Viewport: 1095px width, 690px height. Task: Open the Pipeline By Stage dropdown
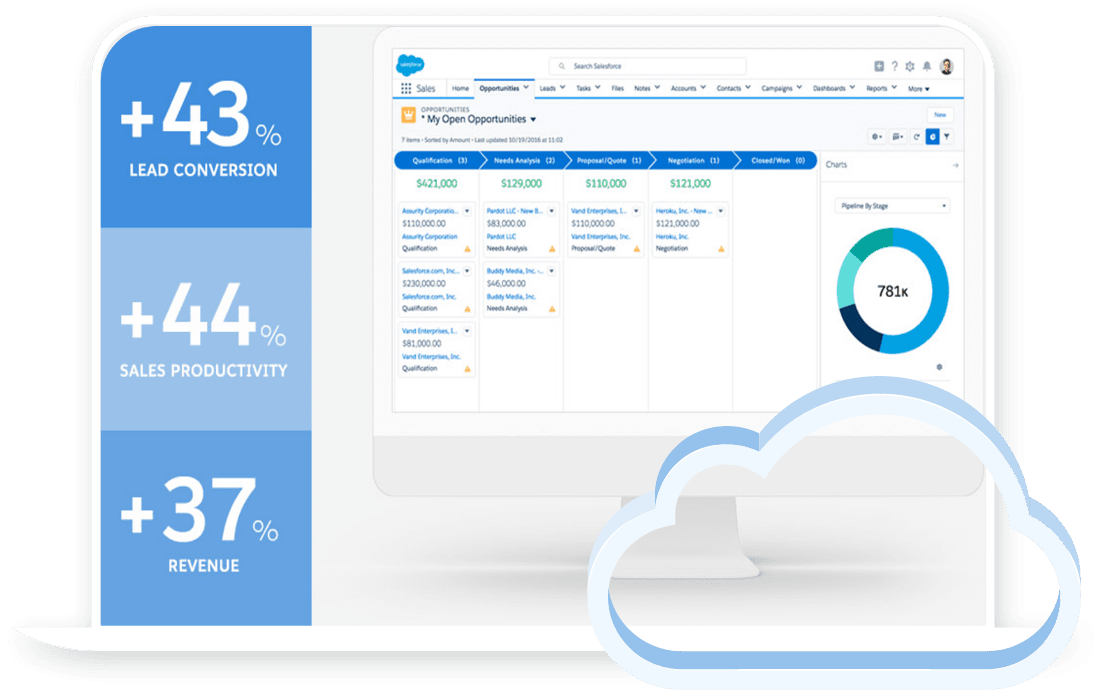coord(892,206)
